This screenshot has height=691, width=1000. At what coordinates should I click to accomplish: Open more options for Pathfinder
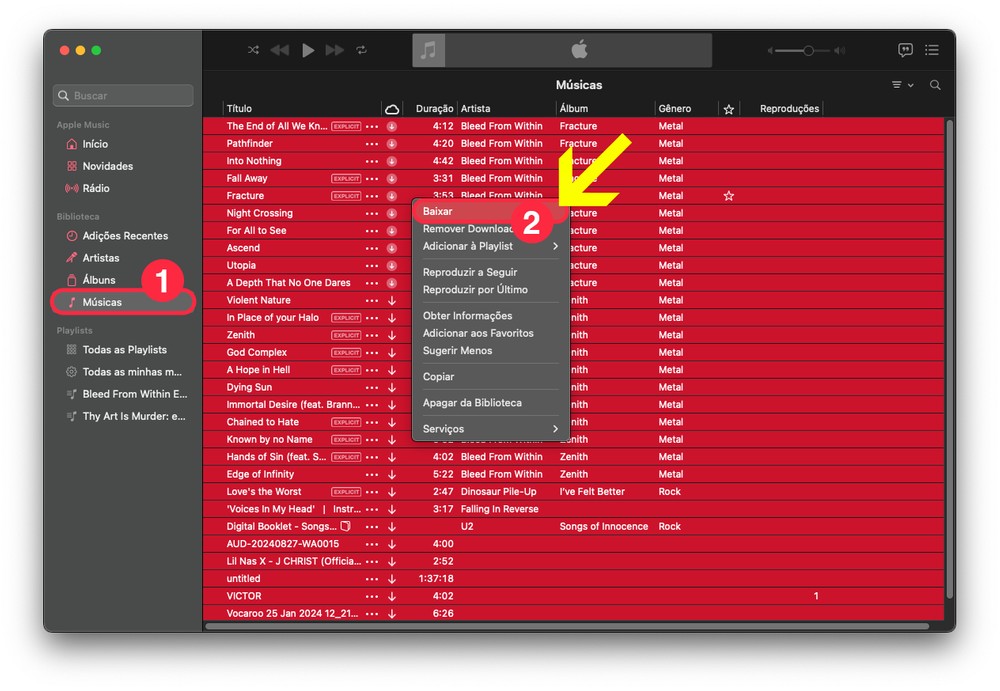372,144
